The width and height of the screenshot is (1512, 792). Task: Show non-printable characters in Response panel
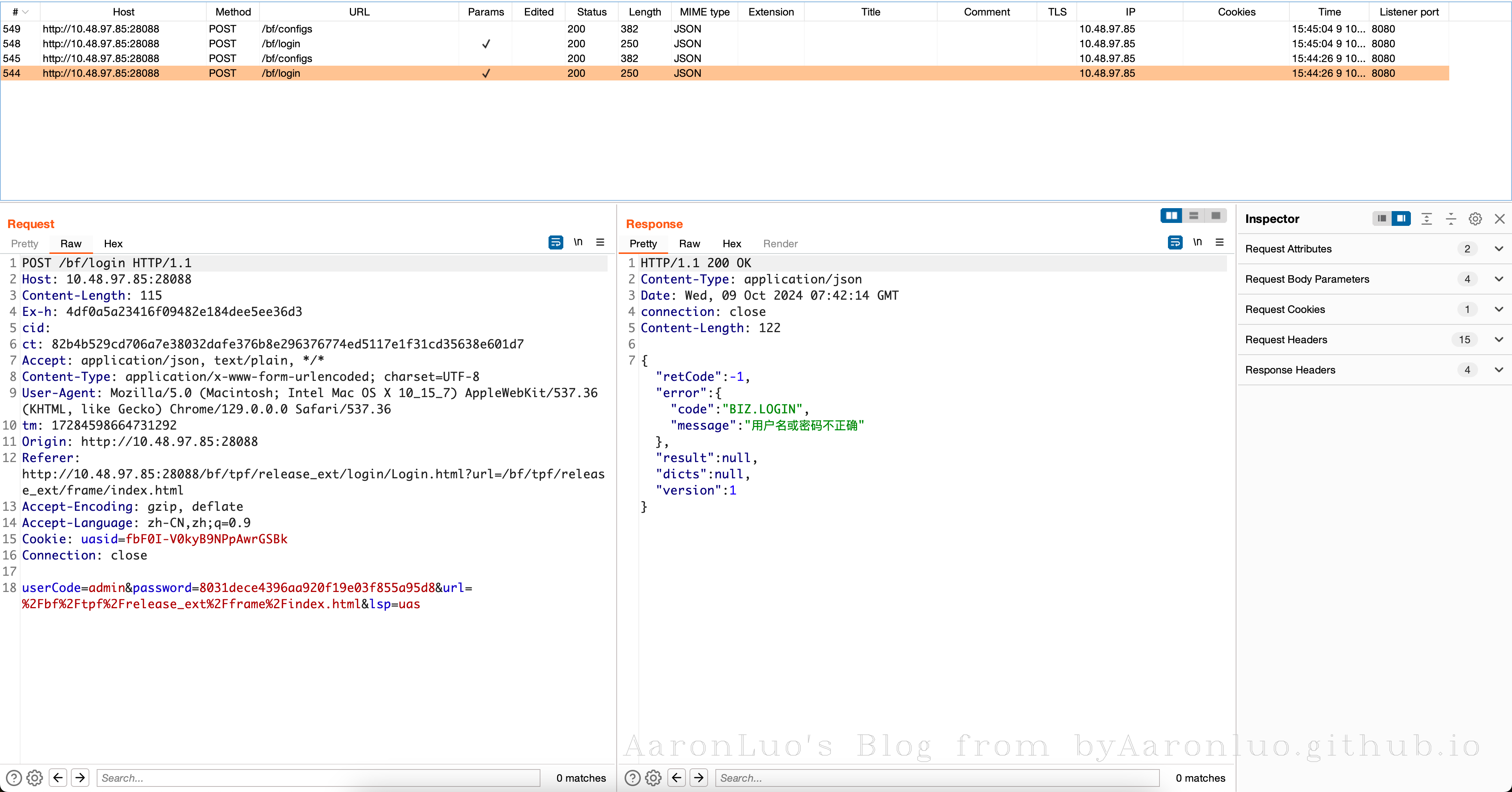click(x=1197, y=242)
